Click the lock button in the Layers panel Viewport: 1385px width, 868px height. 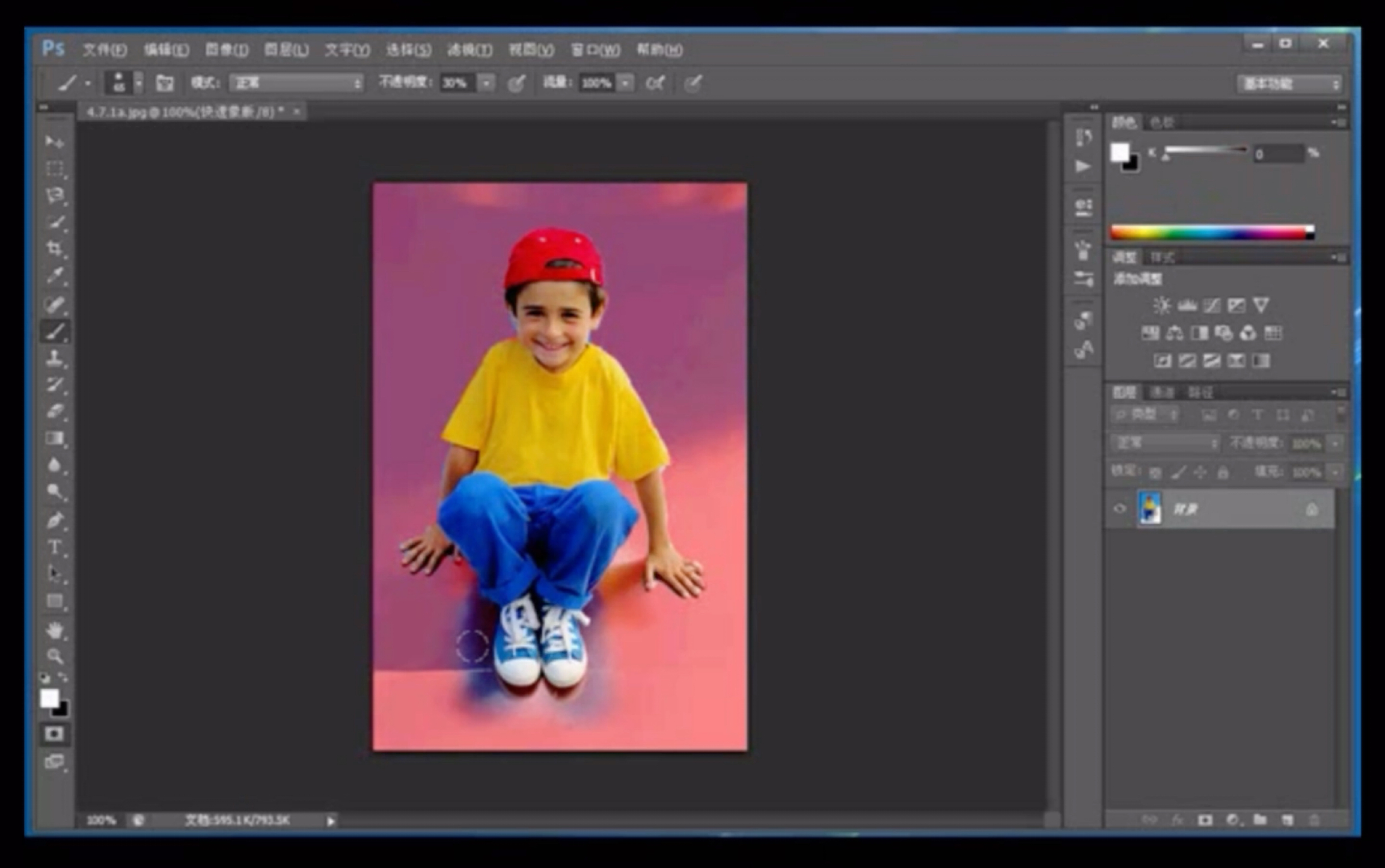click(1224, 472)
